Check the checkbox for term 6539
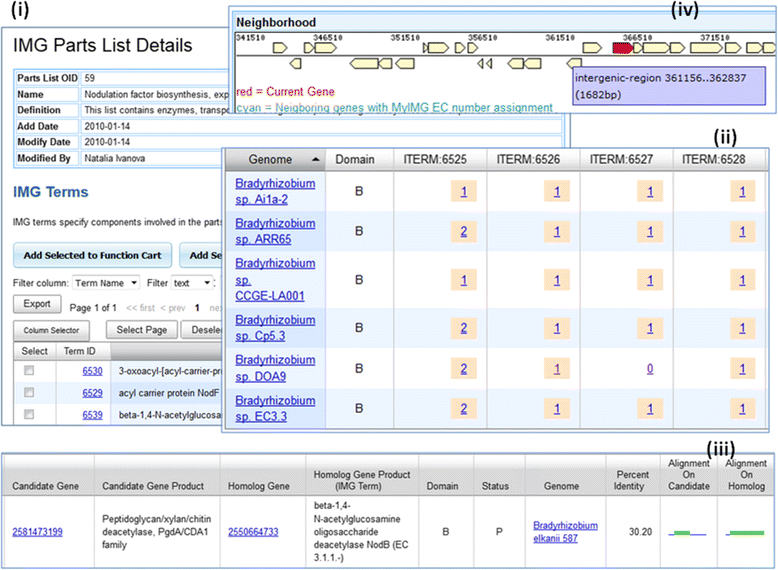The width and height of the screenshot is (778, 570). click(x=29, y=414)
